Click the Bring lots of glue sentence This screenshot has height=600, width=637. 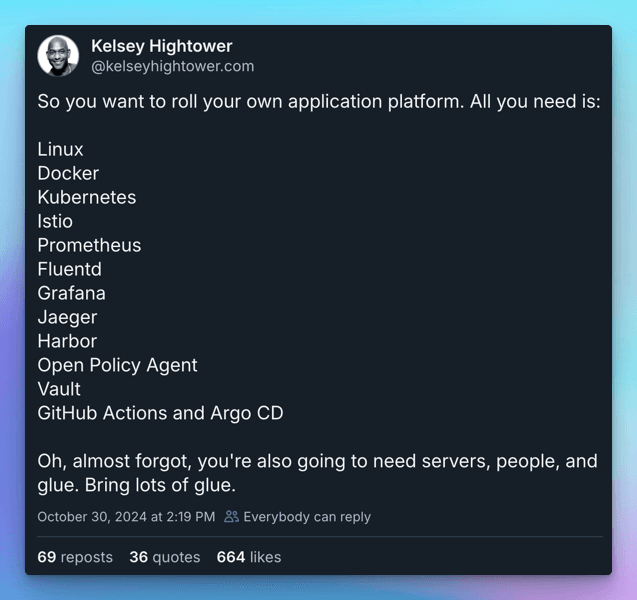click(160, 485)
